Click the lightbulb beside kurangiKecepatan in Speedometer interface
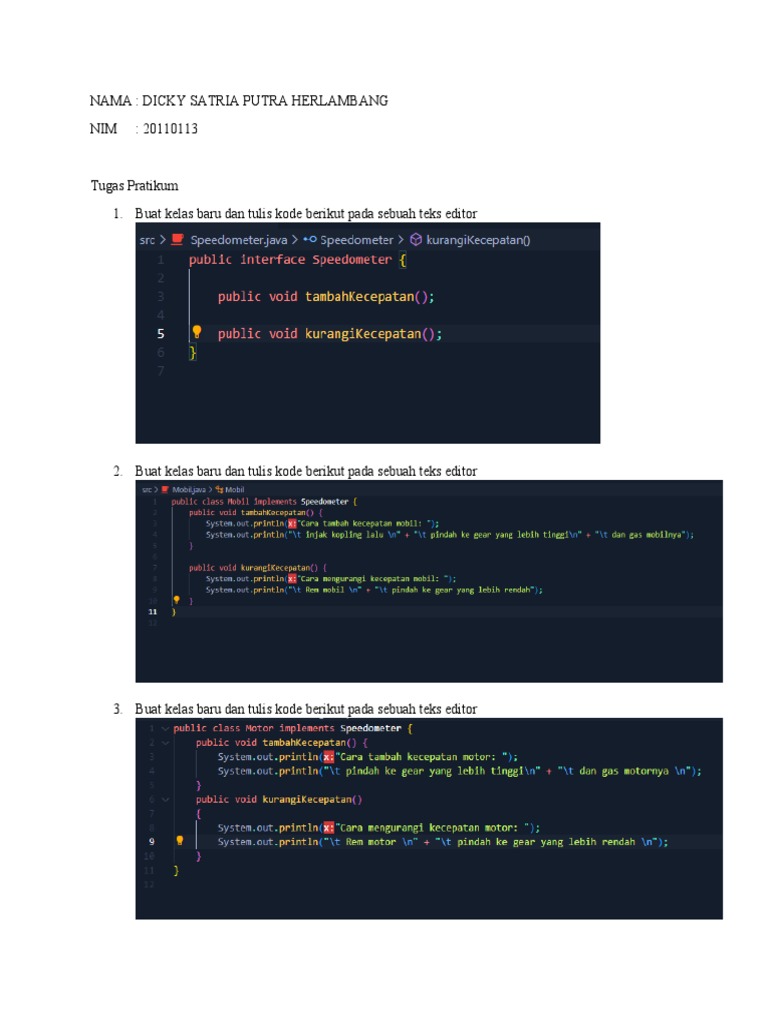This screenshot has width=768, height=1024. (197, 332)
